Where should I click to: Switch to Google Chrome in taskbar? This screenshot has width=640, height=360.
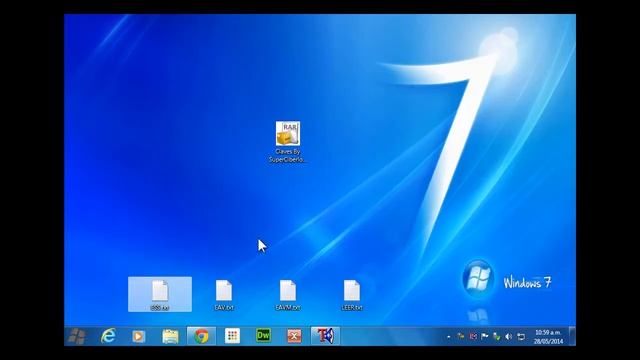coord(201,336)
